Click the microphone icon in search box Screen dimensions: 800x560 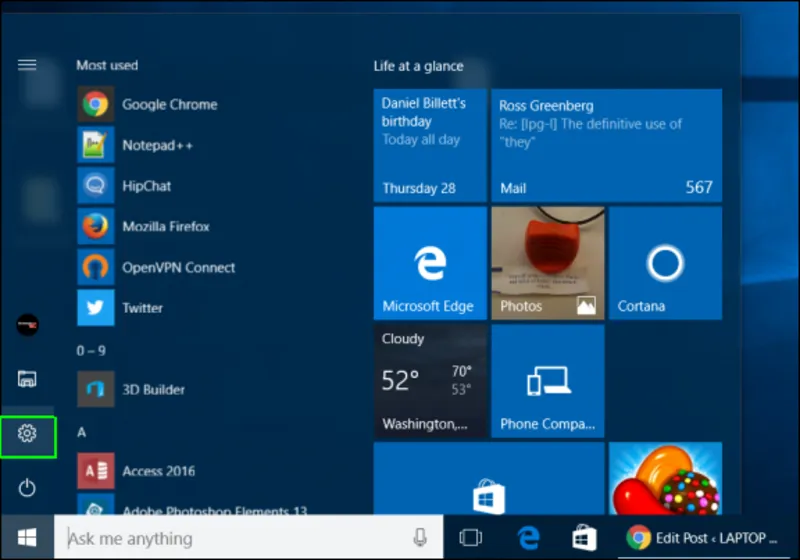tap(420, 538)
